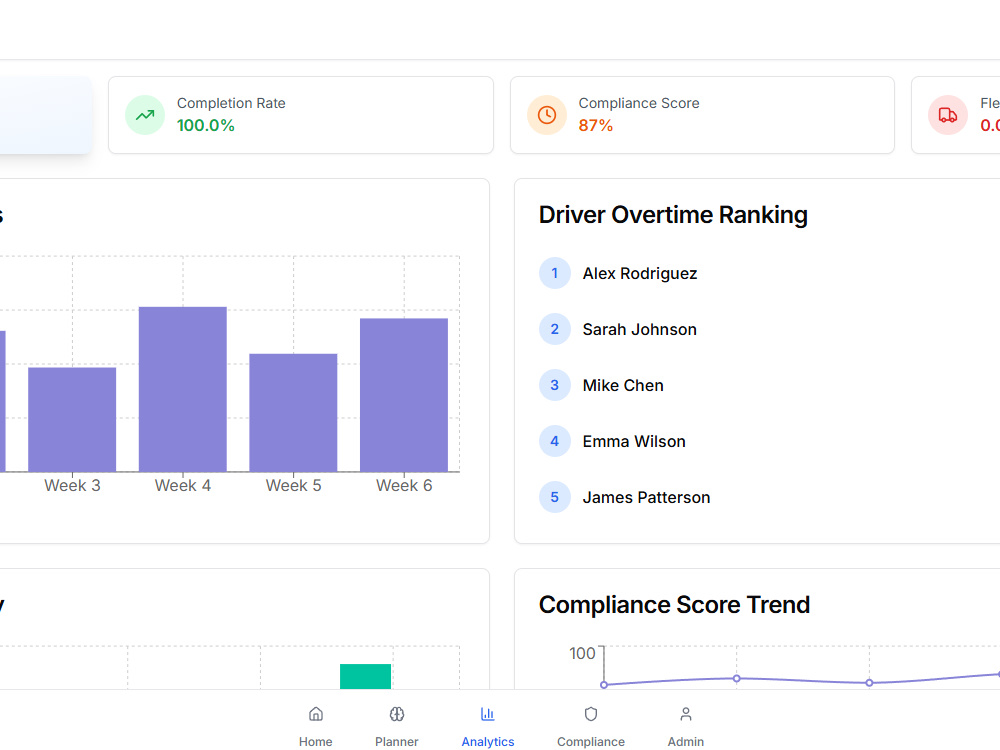Select driver name Alex Rodriguez

click(x=640, y=274)
